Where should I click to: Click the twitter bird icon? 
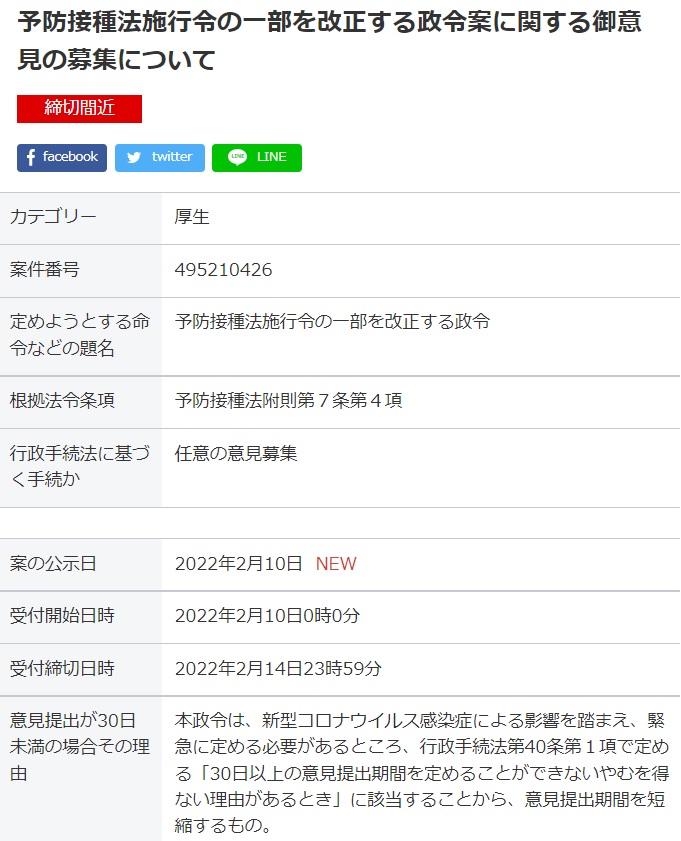pos(134,157)
